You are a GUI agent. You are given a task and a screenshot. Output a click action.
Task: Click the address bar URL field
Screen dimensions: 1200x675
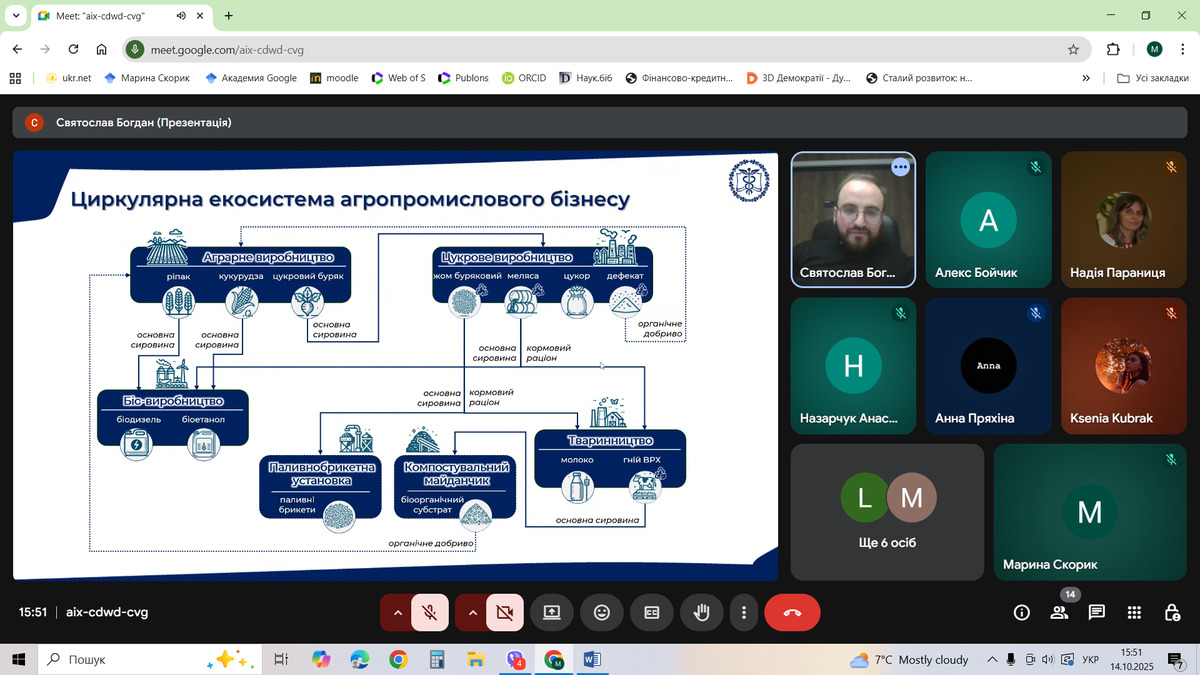coord(600,49)
